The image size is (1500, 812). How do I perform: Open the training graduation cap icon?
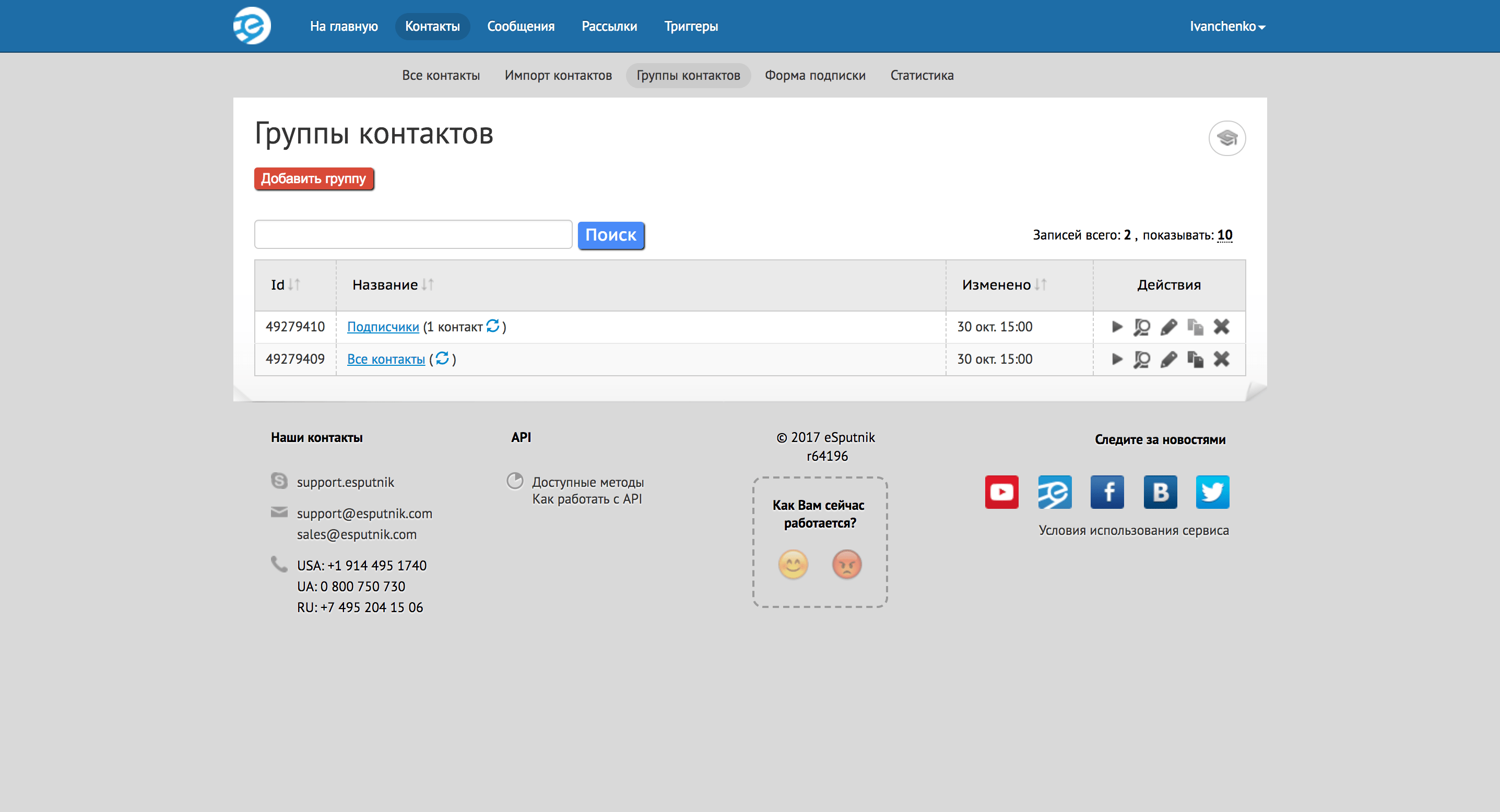(1226, 138)
